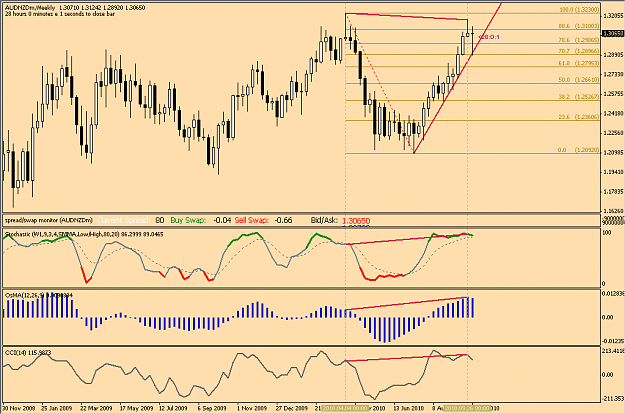The image size is (625, 414).
Task: Click the 22 Mar 2009 date label
Action: pyautogui.click(x=96, y=408)
